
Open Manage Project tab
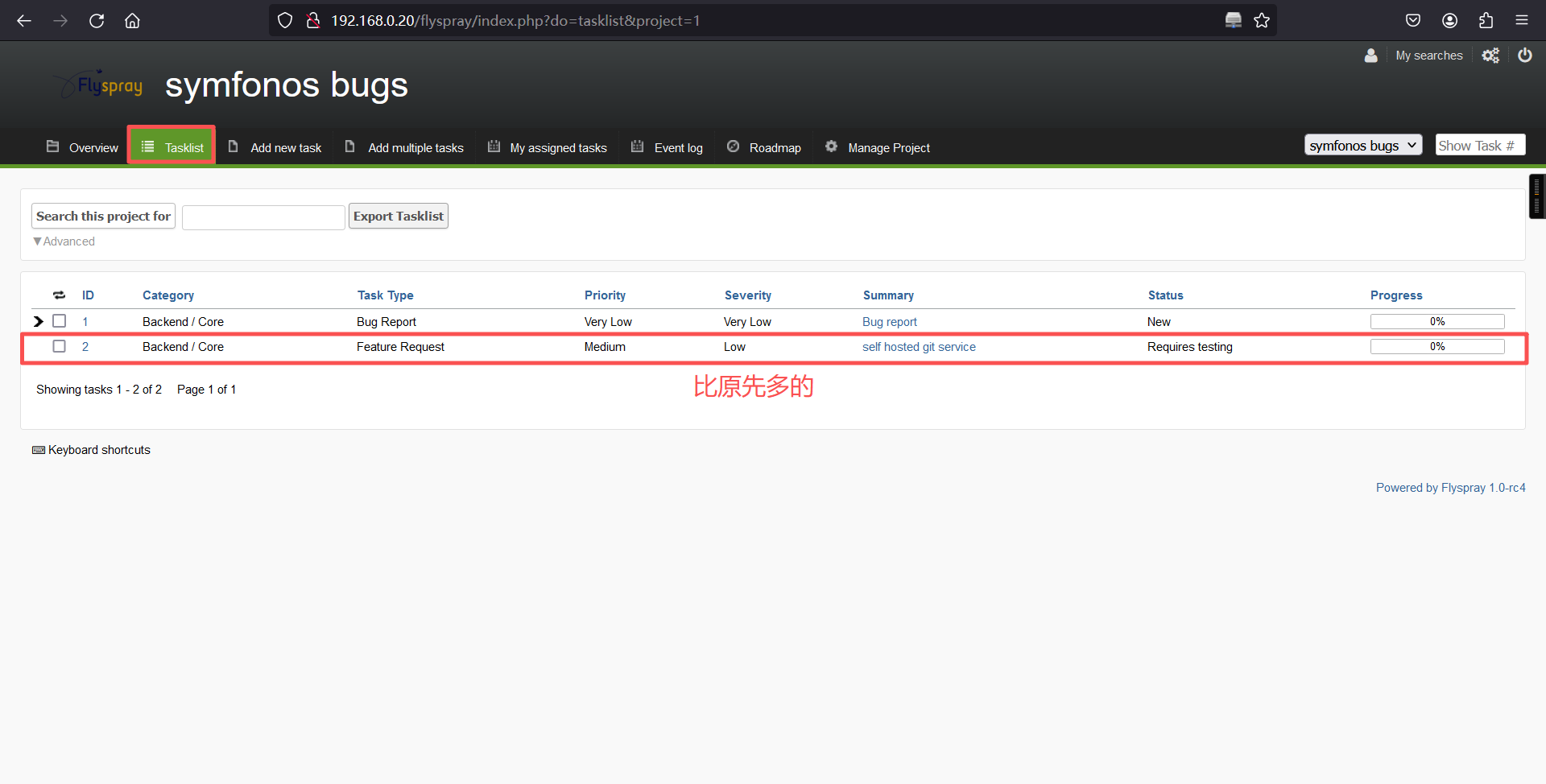pyautogui.click(x=878, y=147)
